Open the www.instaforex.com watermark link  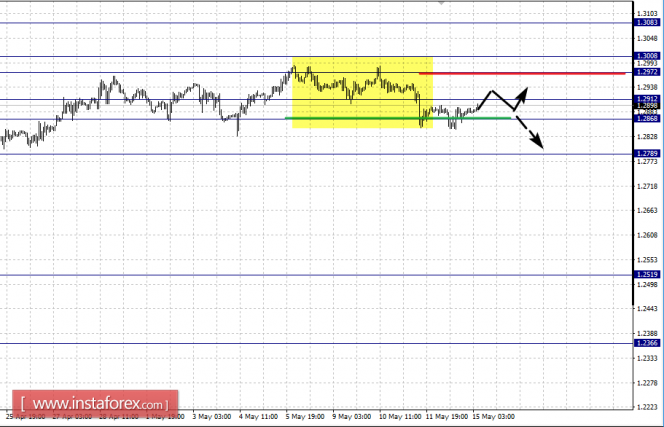(95, 404)
